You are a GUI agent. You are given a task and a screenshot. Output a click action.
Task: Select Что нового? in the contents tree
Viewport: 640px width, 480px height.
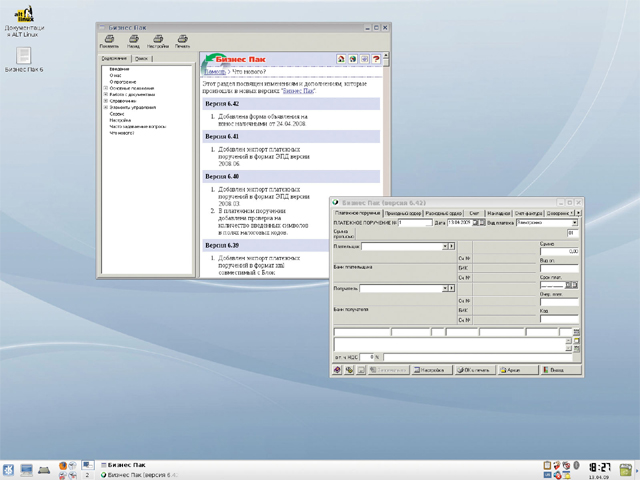pyautogui.click(x=122, y=133)
